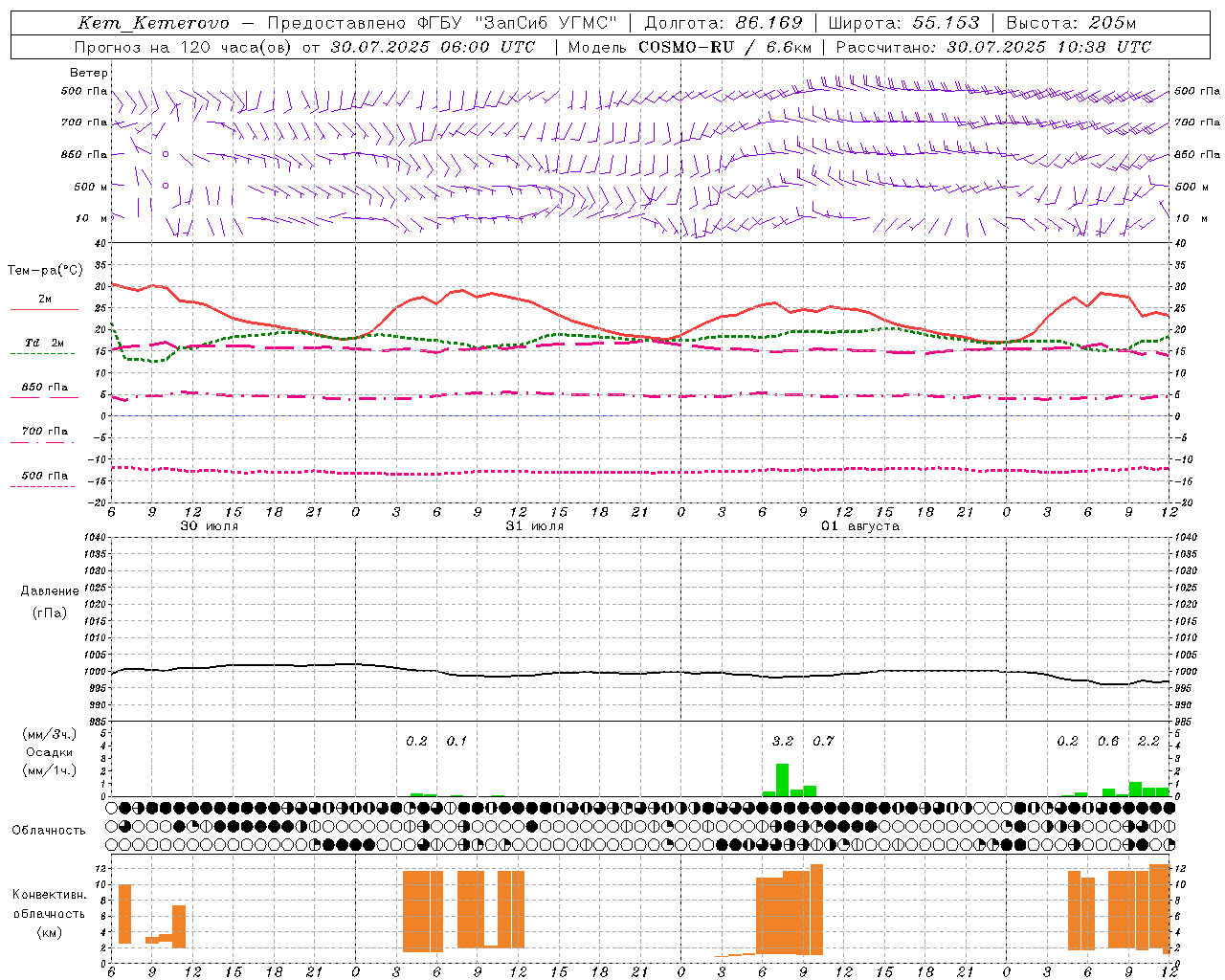Screen dimensions: 1225x980
Task: Select the date label 01 августа
Action: (859, 526)
